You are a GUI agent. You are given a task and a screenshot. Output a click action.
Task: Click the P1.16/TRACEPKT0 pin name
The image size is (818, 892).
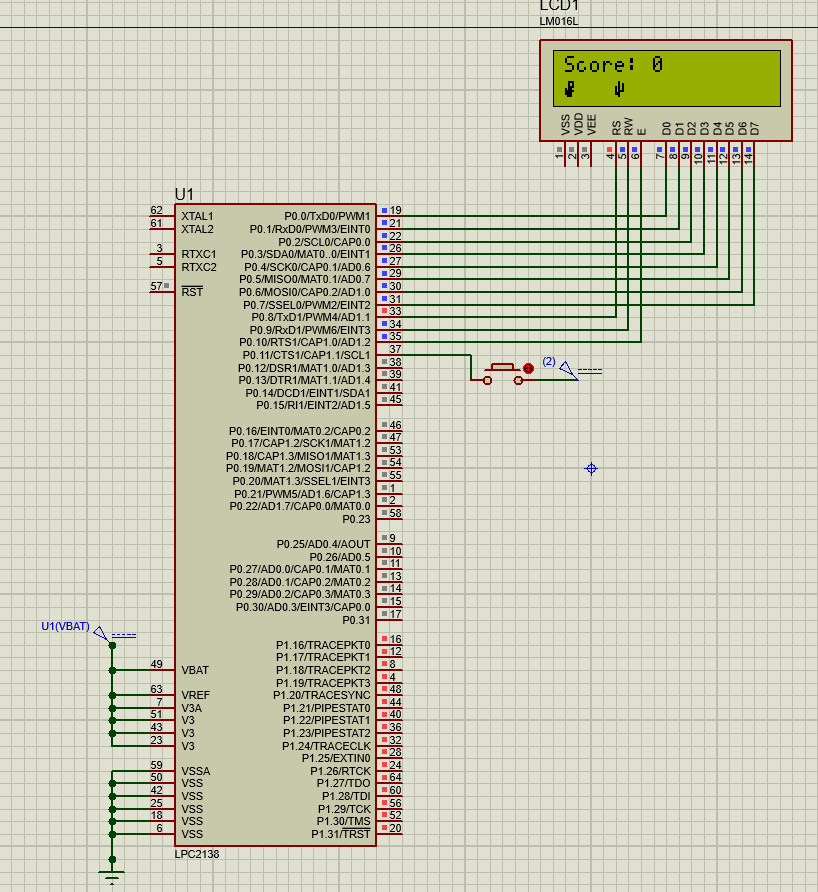323,645
